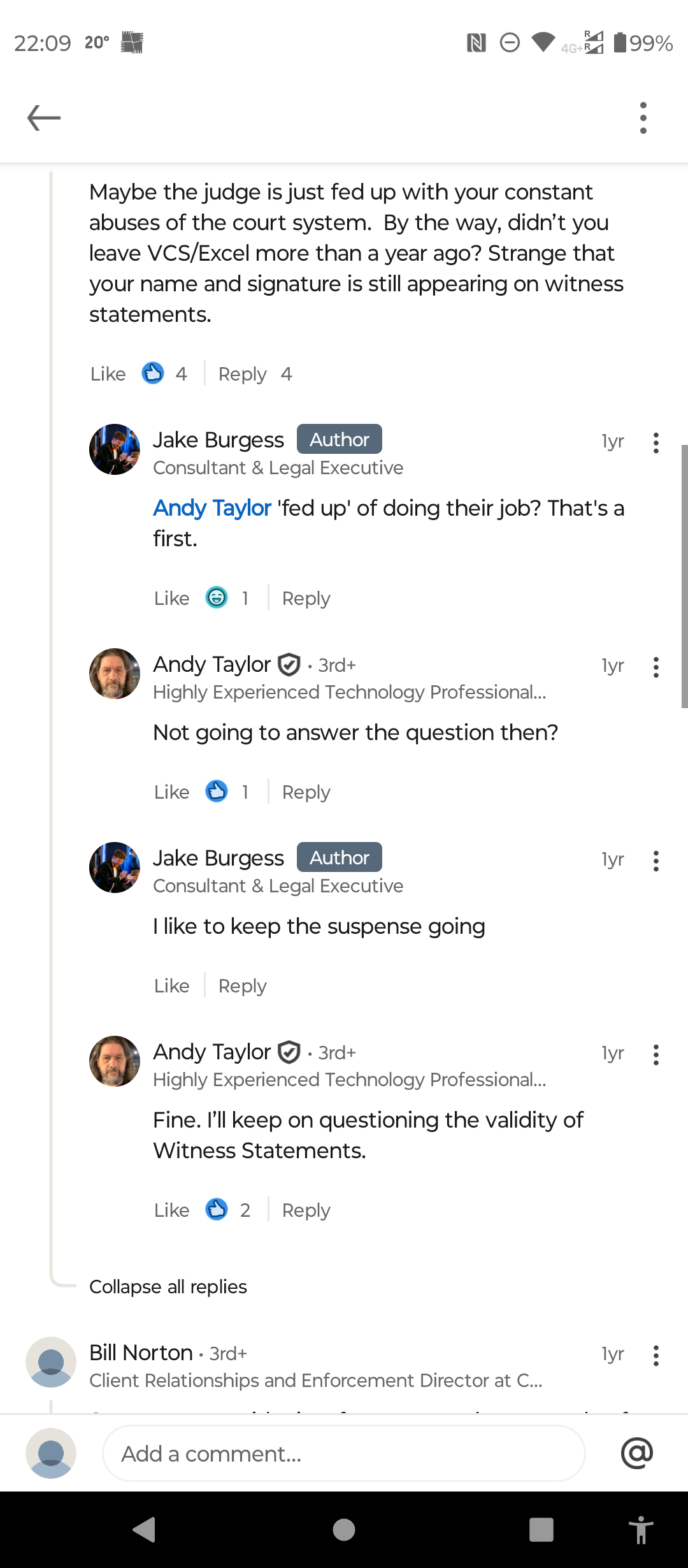Tap the accessibility icon in navigation bar
688x1568 pixels.
[641, 1529]
